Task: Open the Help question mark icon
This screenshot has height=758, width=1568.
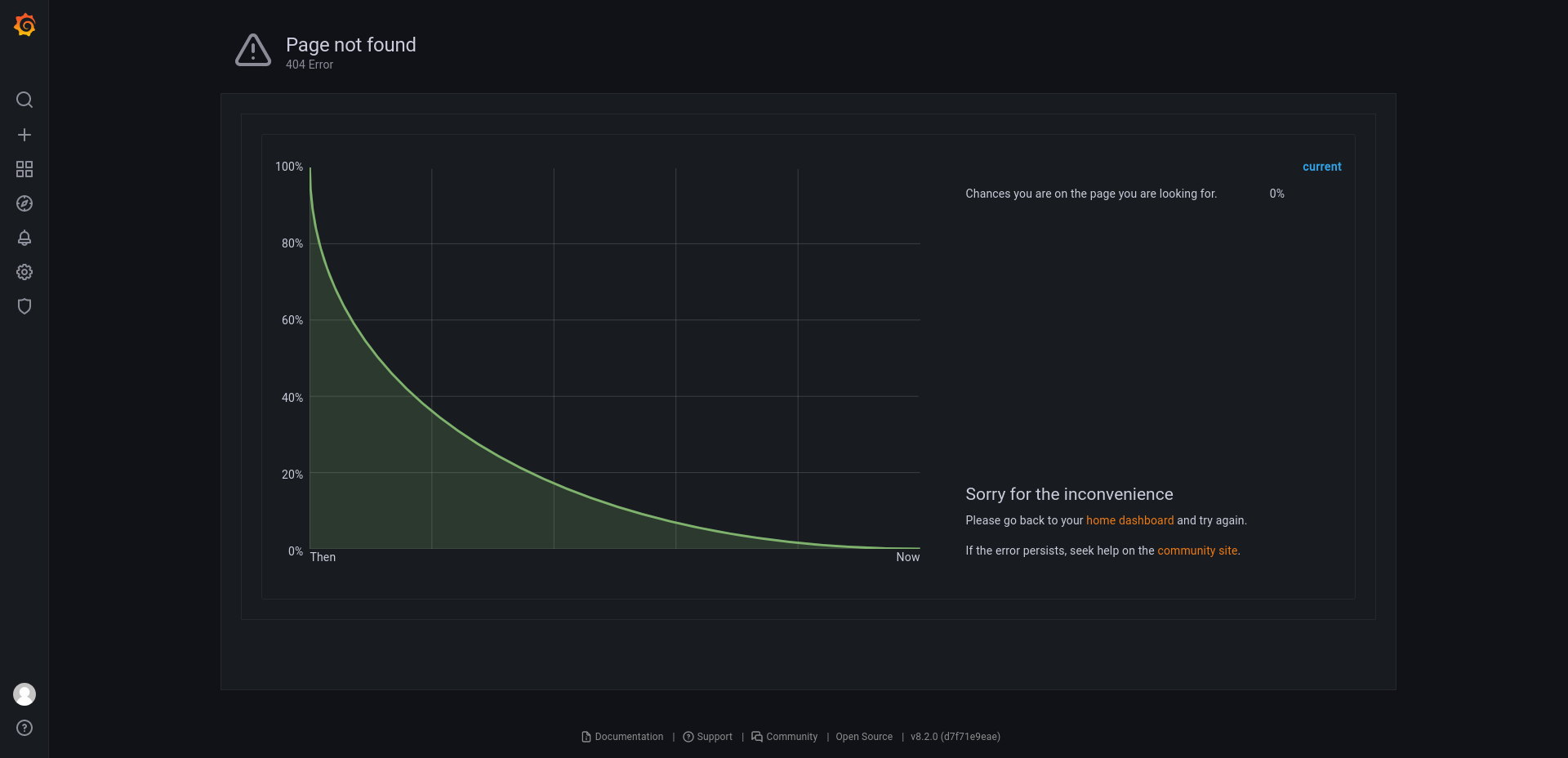Action: coord(24,728)
